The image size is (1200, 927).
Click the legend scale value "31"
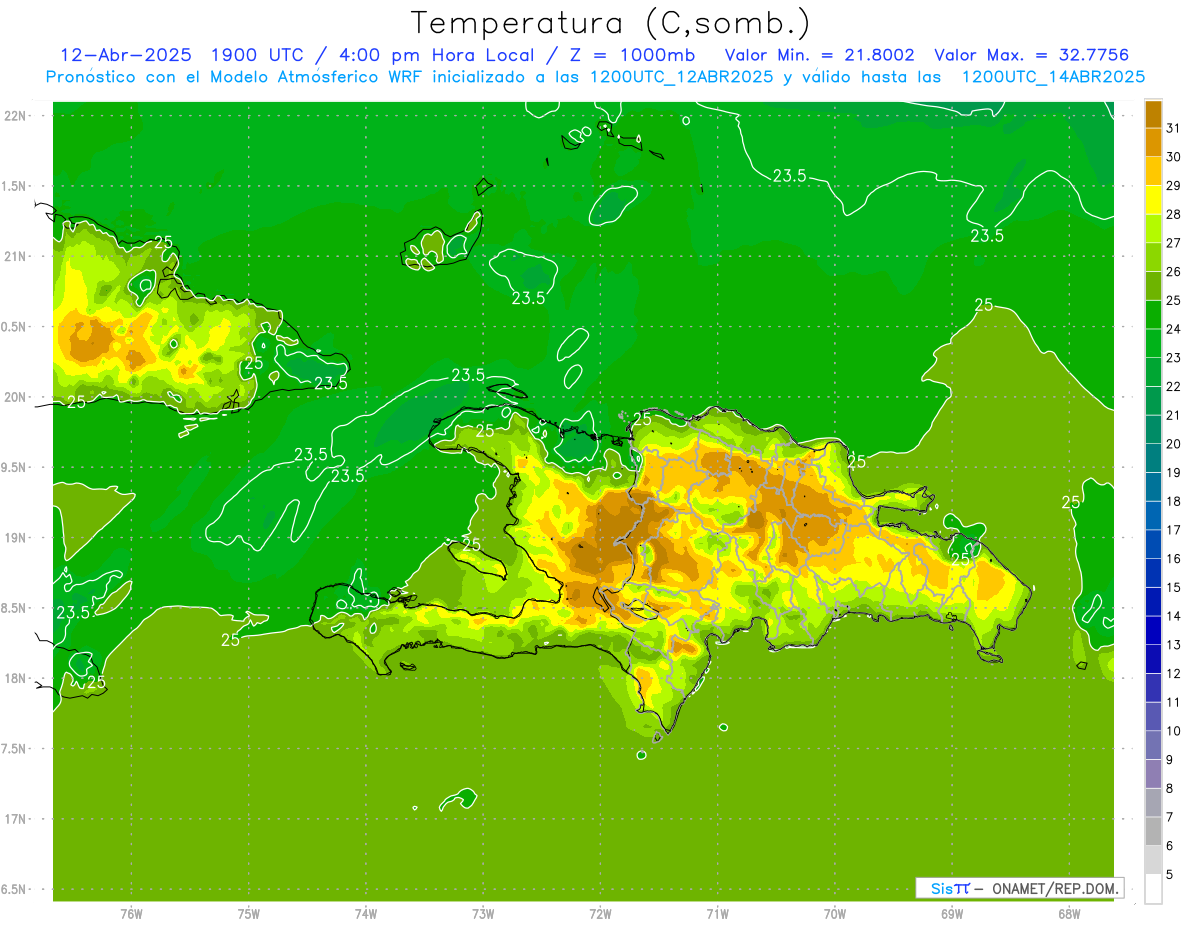pos(1174,128)
